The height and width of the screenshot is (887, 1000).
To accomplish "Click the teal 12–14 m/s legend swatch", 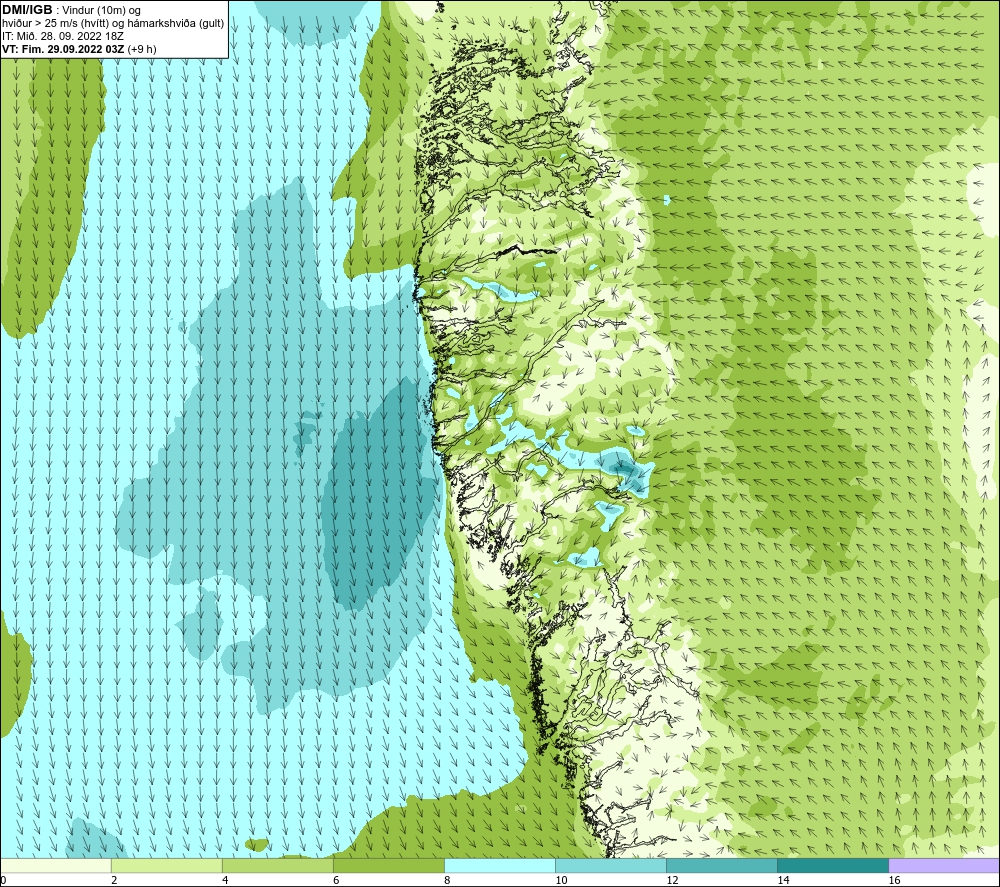I will point(722,865).
